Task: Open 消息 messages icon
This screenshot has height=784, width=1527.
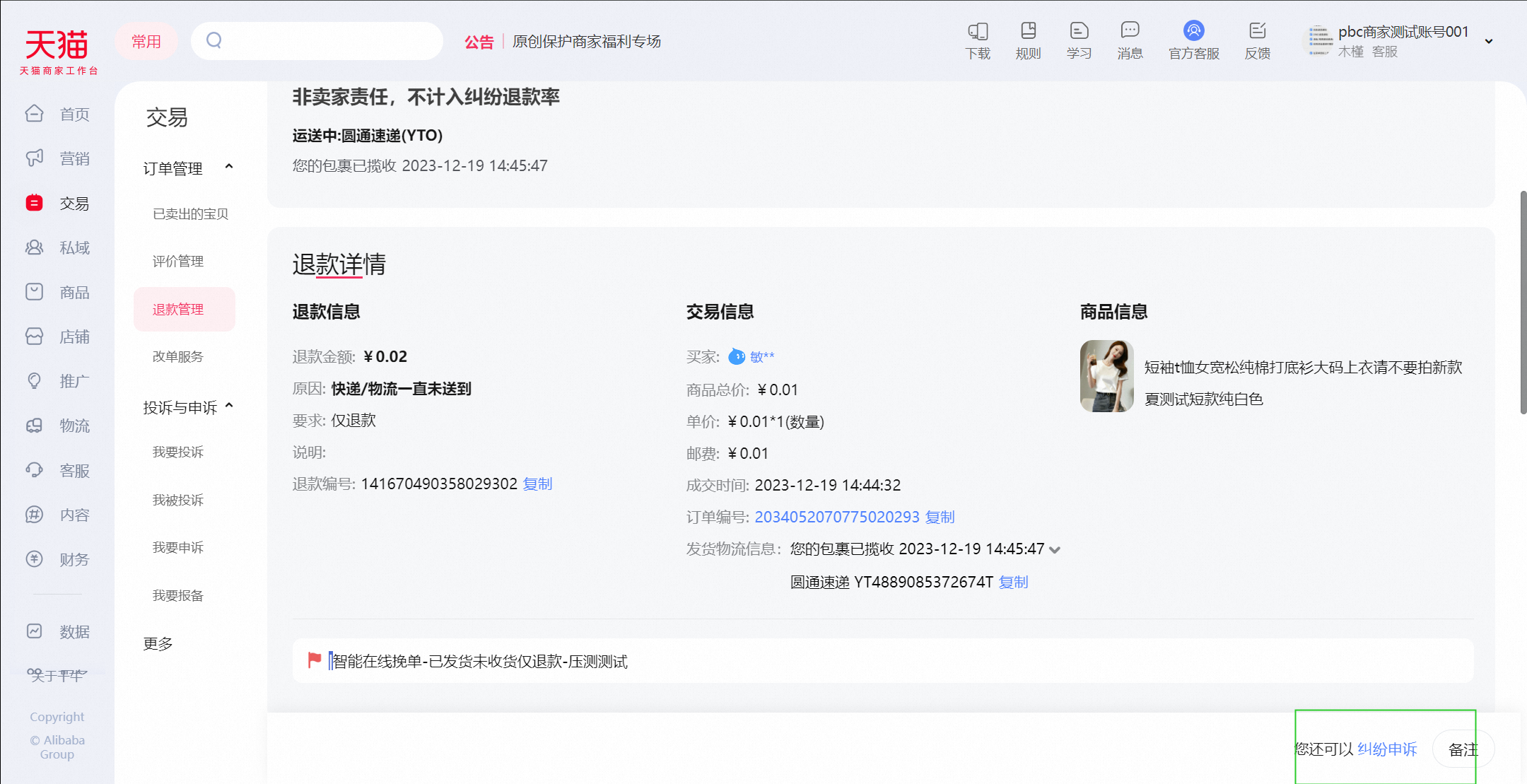Action: pyautogui.click(x=1130, y=30)
